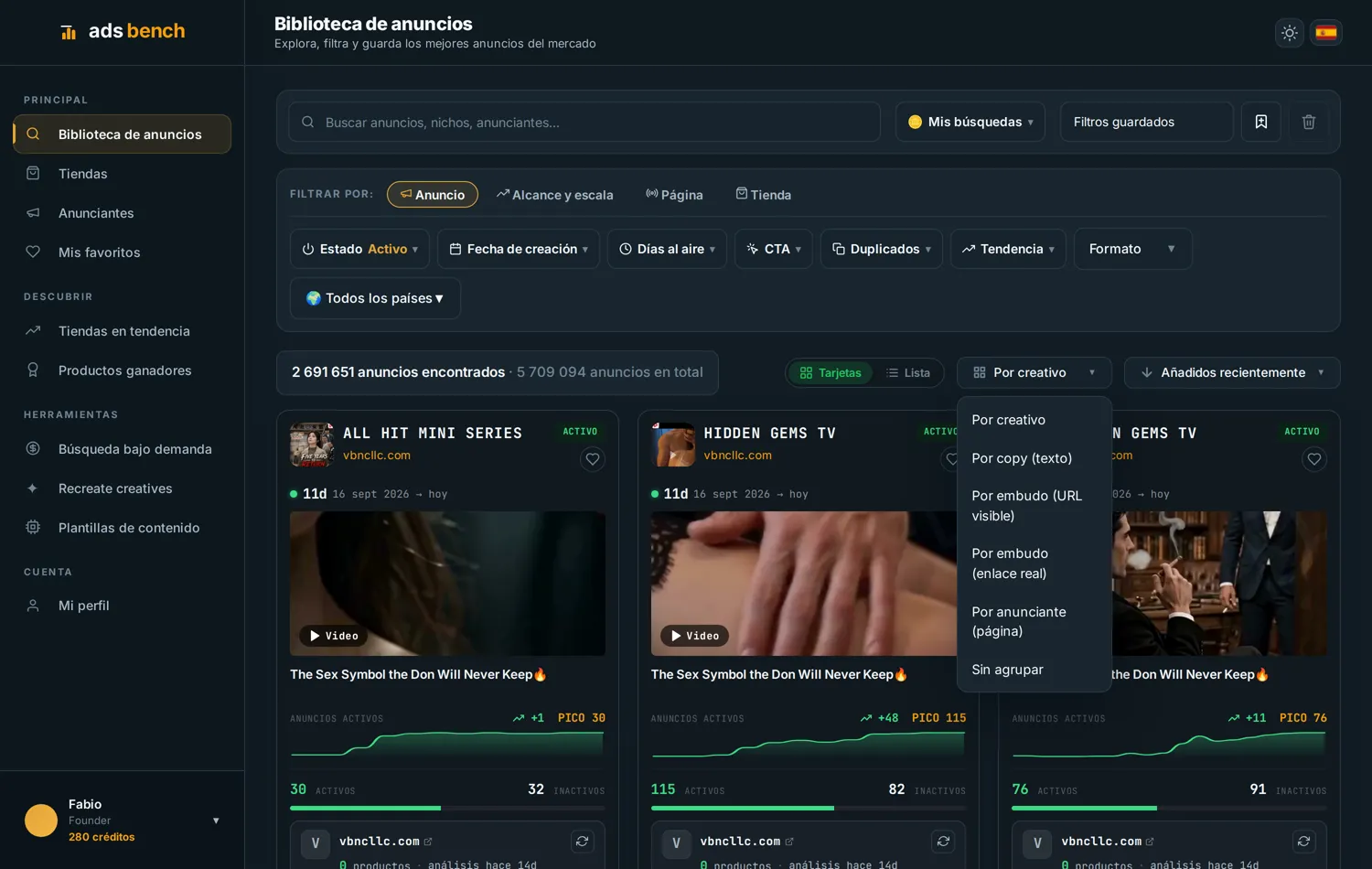The height and width of the screenshot is (869, 1372).
Task: Open the Todos los países dropdown
Action: pyautogui.click(x=375, y=298)
